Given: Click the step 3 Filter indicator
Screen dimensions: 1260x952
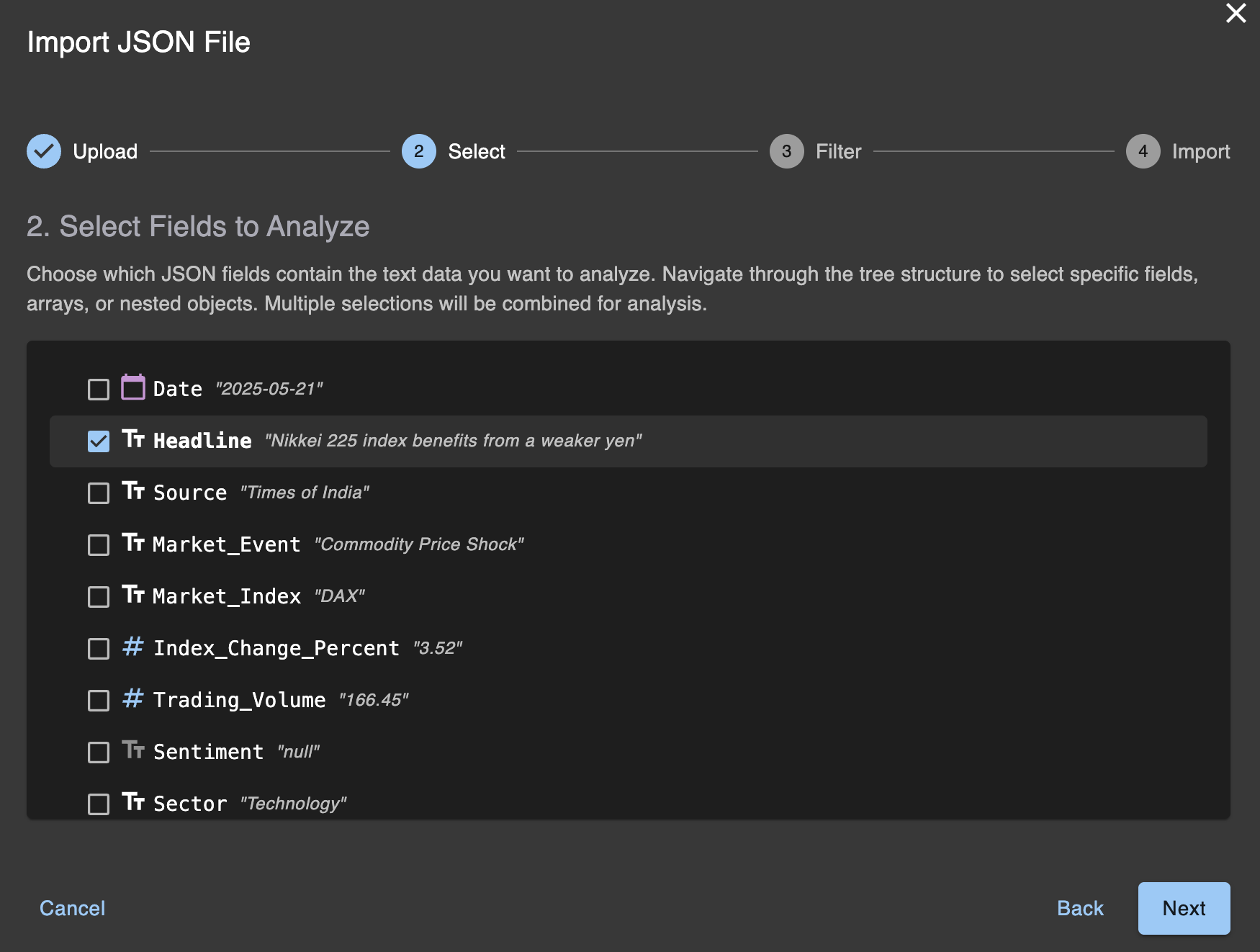Looking at the screenshot, I should [x=786, y=151].
